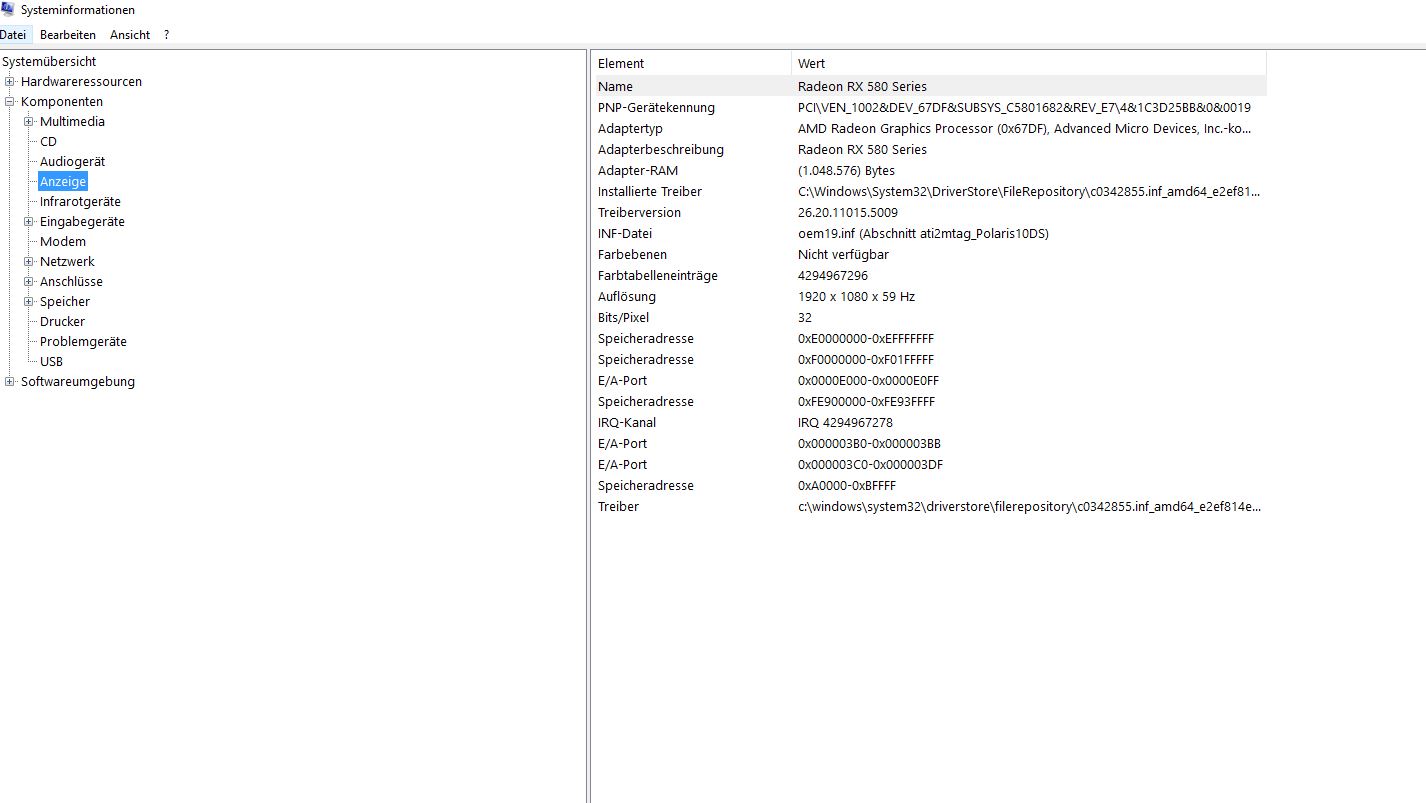This screenshot has height=803, width=1426.
Task: Click the Element column header
Action: click(693, 64)
